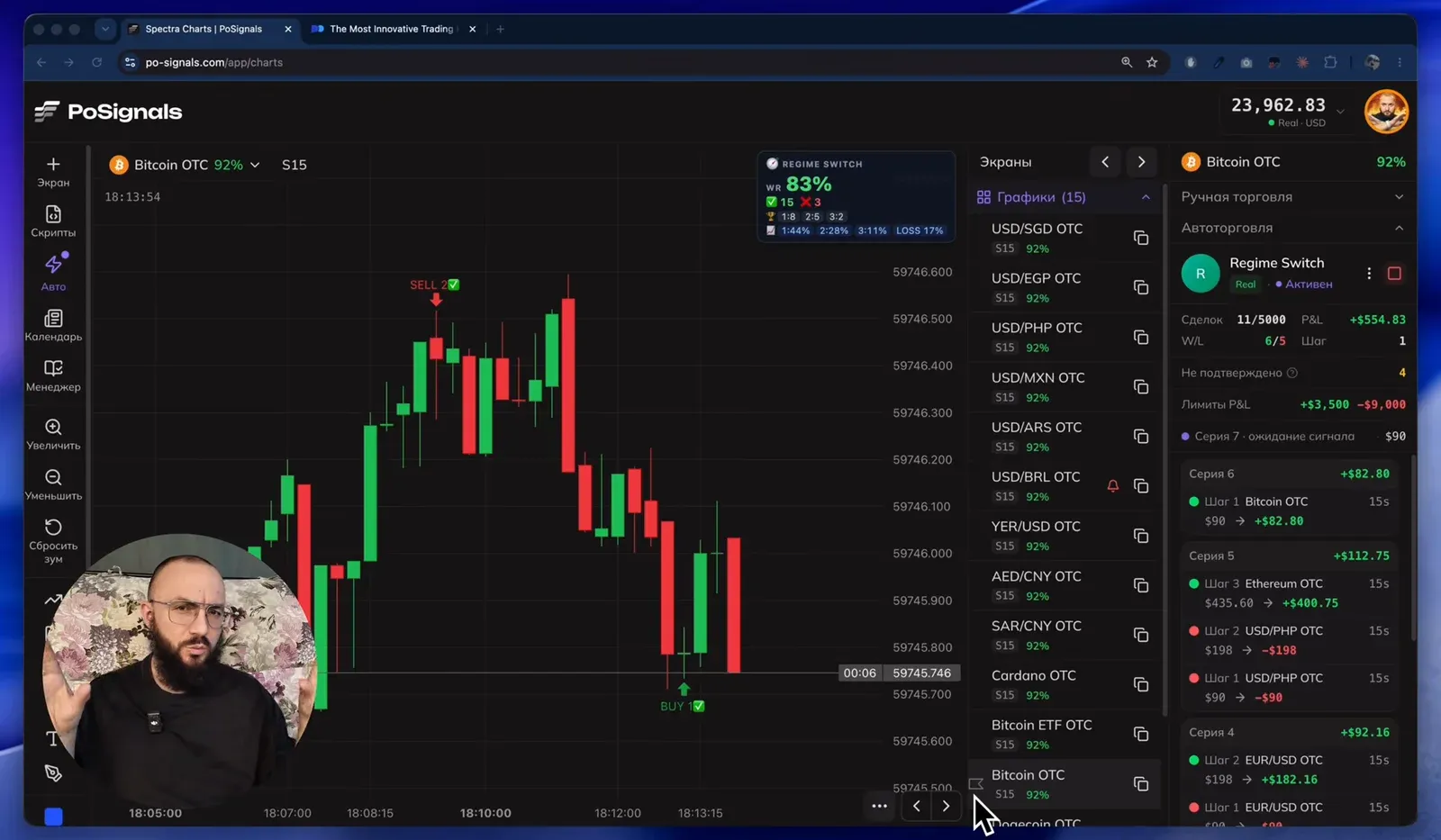Select the pen drawing tool in sidebar
1441x840 pixels.
coord(53,773)
